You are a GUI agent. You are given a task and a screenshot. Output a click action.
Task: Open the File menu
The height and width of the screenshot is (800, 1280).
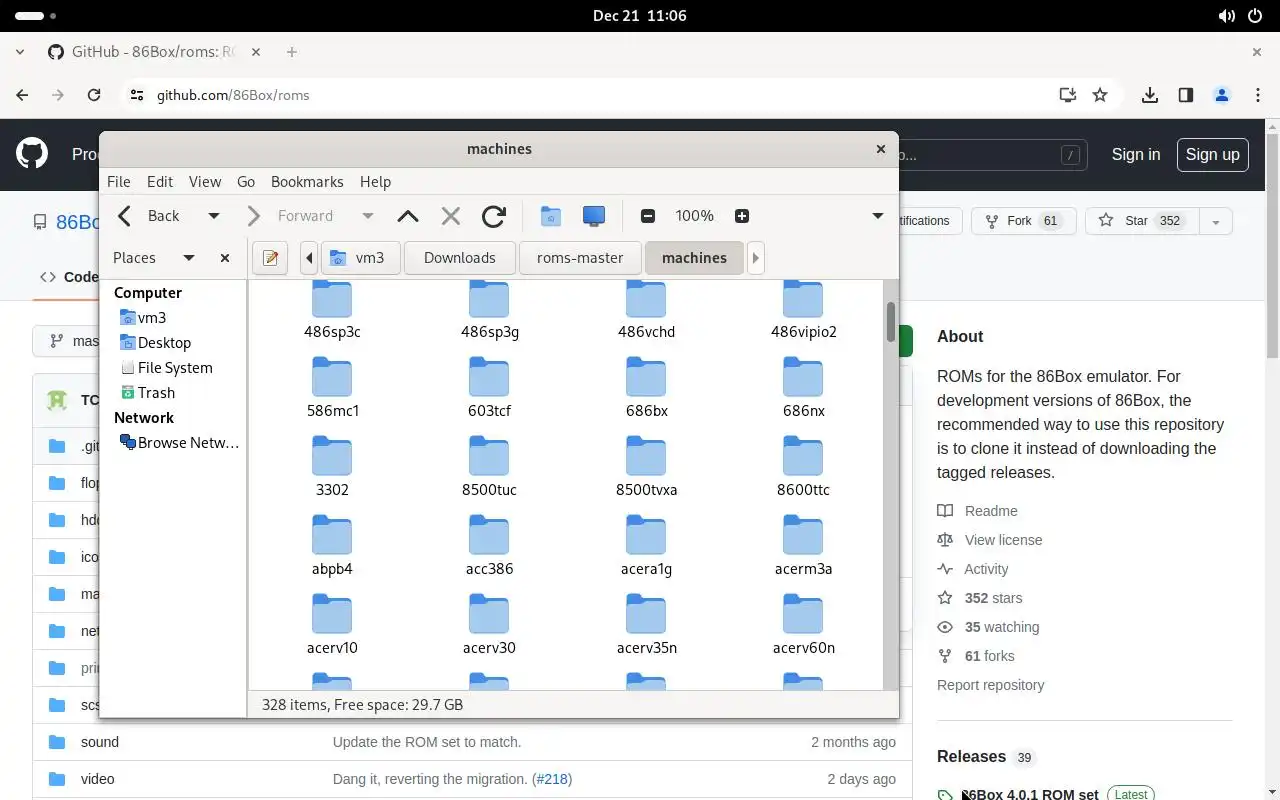(119, 181)
